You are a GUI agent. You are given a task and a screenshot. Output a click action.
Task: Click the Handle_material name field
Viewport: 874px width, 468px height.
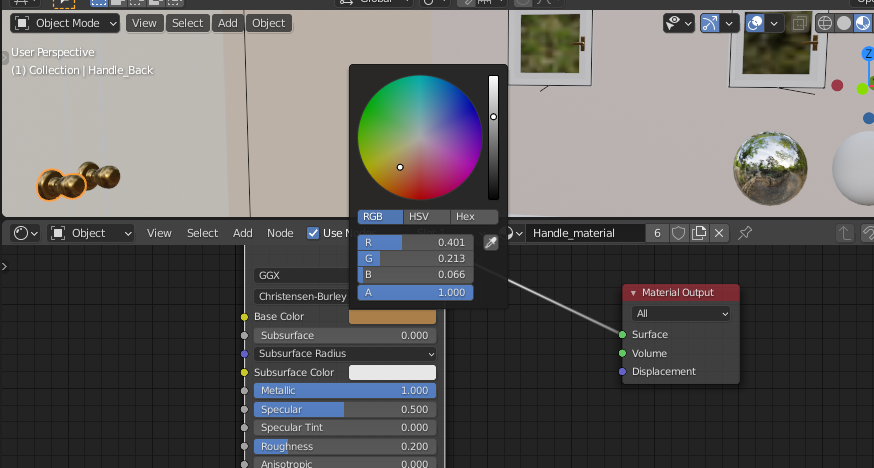[585, 233]
